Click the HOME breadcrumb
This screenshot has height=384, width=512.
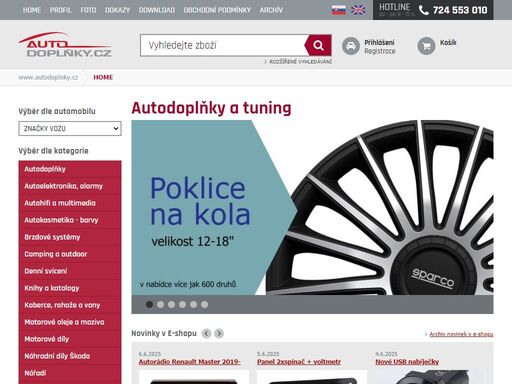point(103,77)
